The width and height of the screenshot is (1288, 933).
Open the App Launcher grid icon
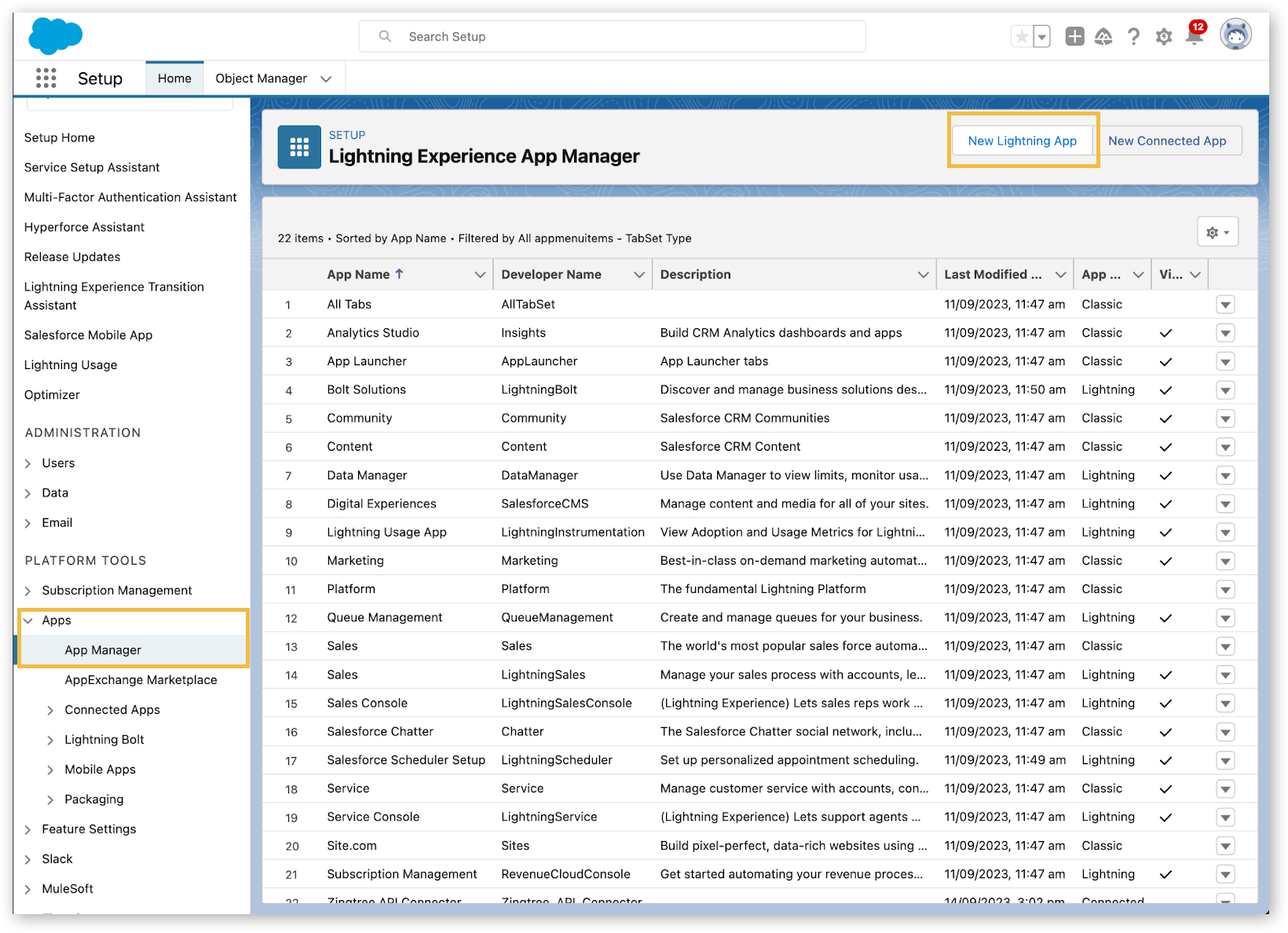coord(46,78)
